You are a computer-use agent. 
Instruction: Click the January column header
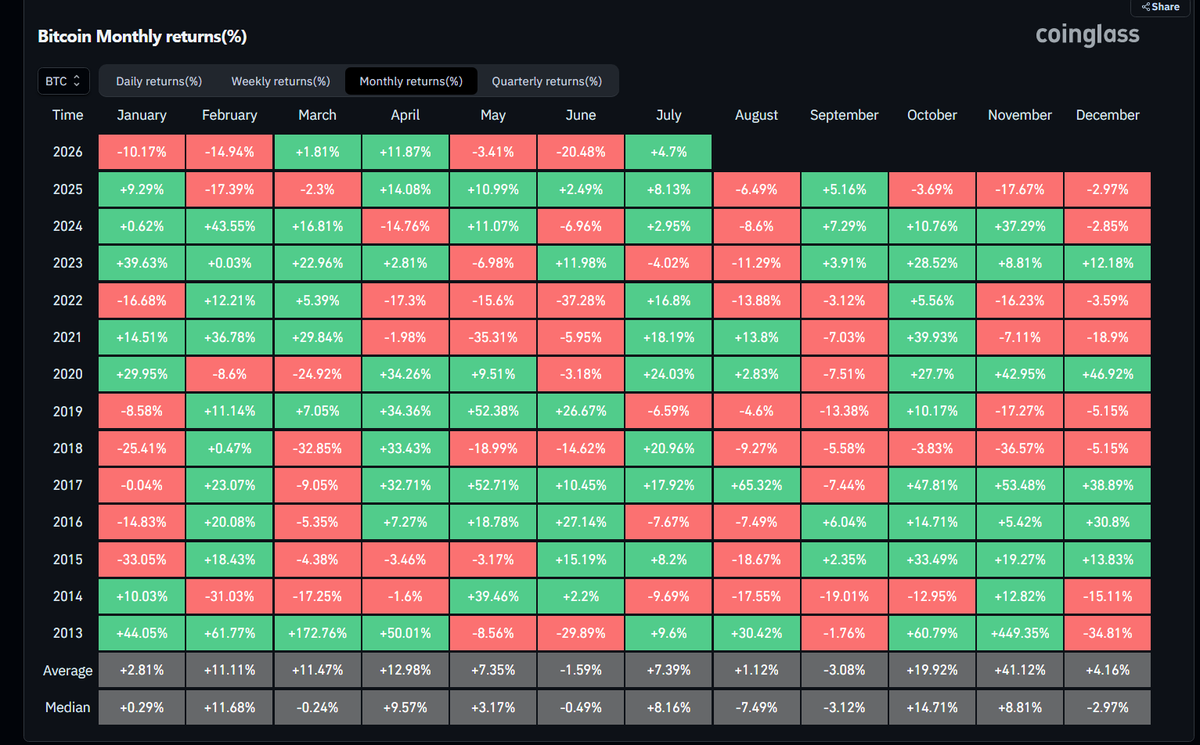[x=142, y=115]
